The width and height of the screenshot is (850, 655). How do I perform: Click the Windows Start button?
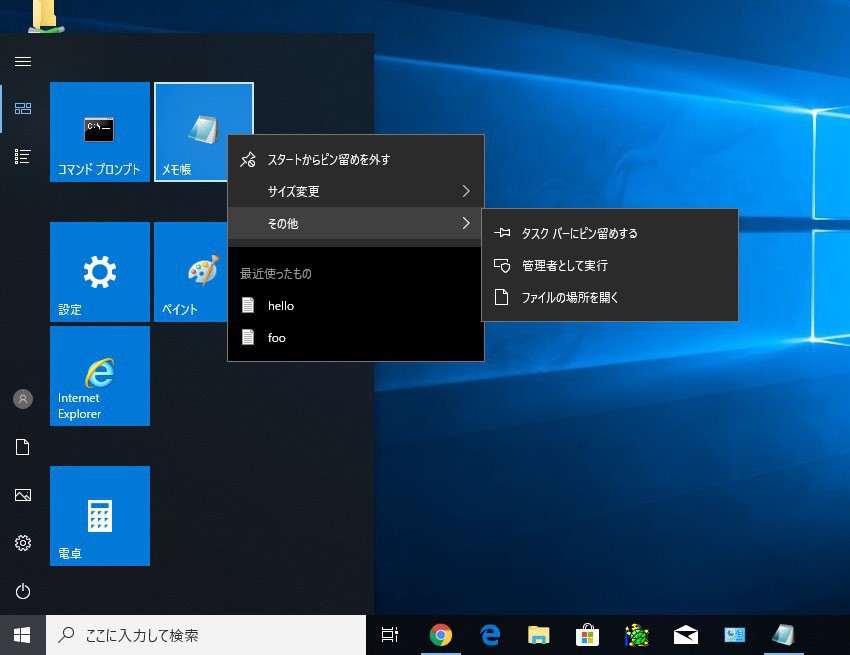click(22, 635)
